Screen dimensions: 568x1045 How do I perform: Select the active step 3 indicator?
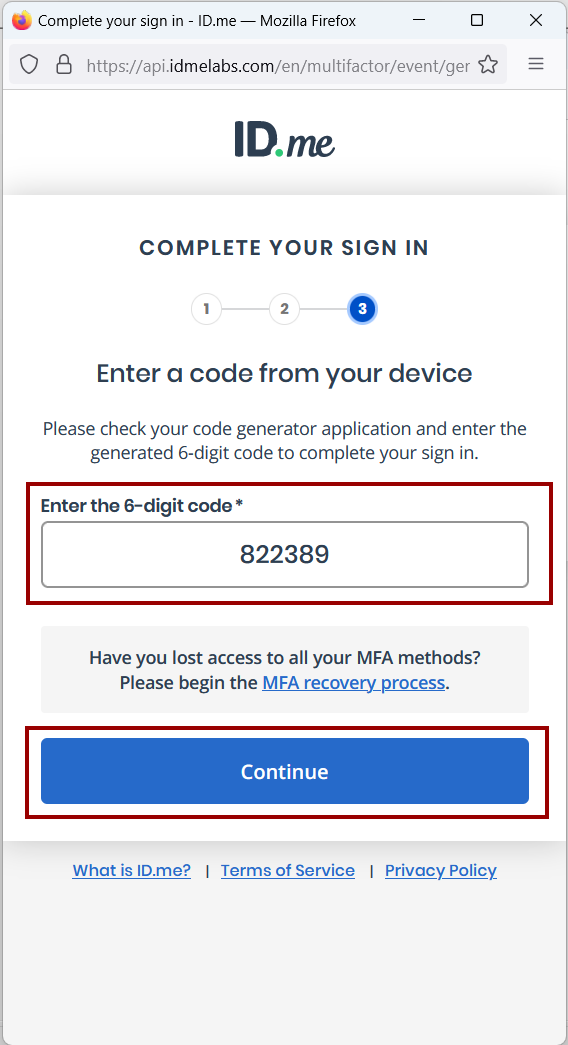362,309
